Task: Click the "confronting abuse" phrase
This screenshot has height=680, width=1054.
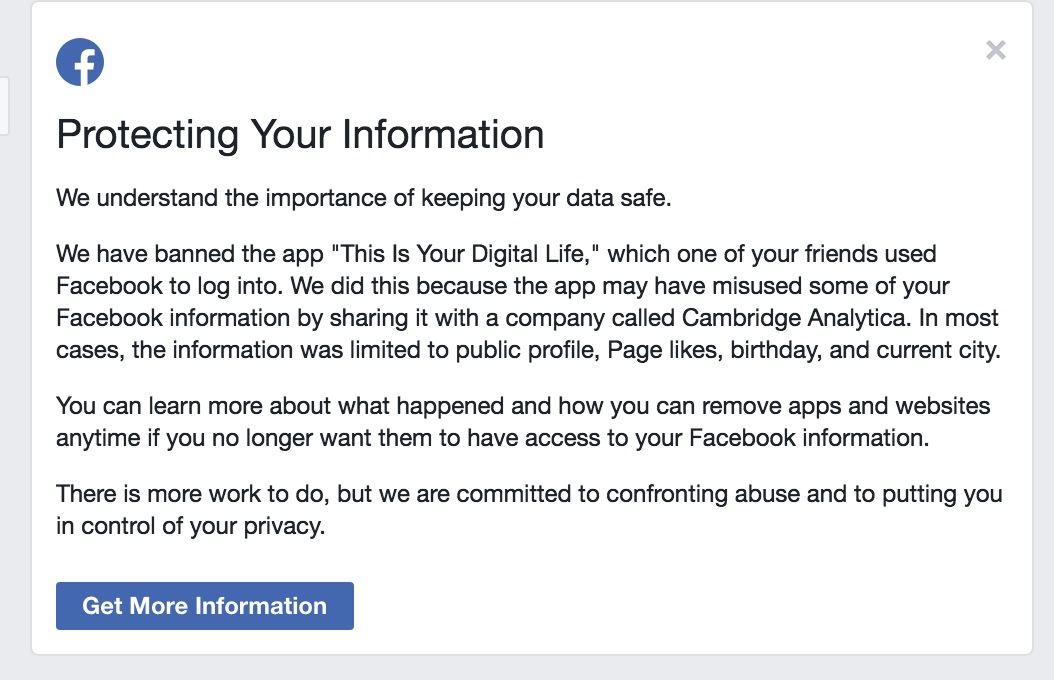Action: tap(702, 494)
